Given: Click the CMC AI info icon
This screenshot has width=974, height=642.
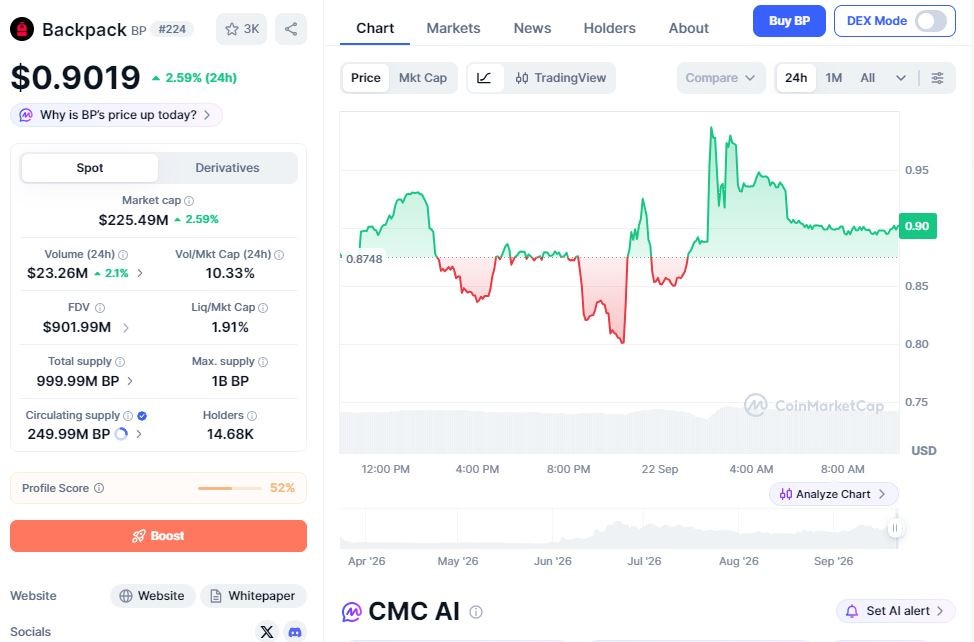Looking at the screenshot, I should [x=476, y=612].
